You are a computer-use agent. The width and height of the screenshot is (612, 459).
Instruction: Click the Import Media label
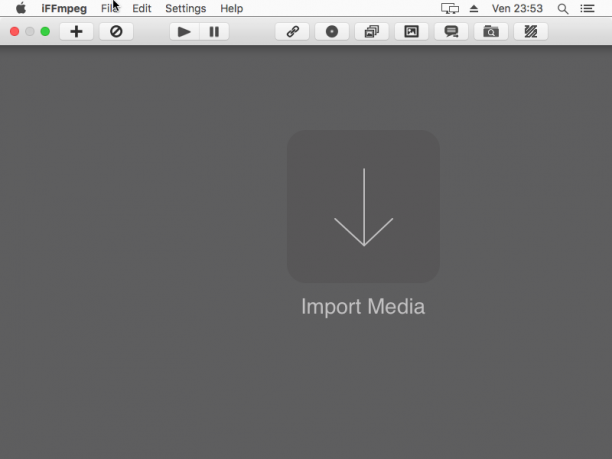point(363,307)
